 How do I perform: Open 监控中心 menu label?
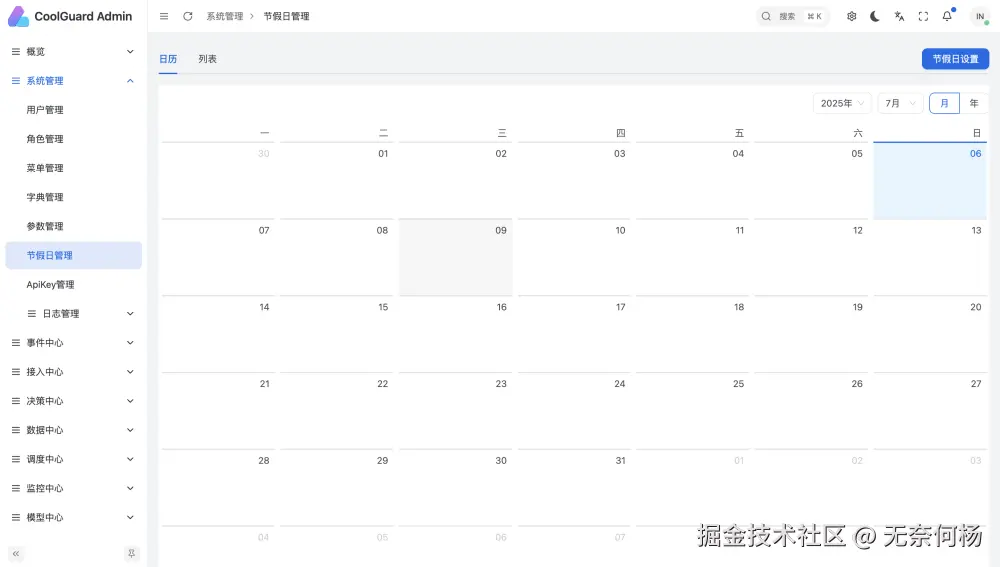pyautogui.click(x=45, y=489)
